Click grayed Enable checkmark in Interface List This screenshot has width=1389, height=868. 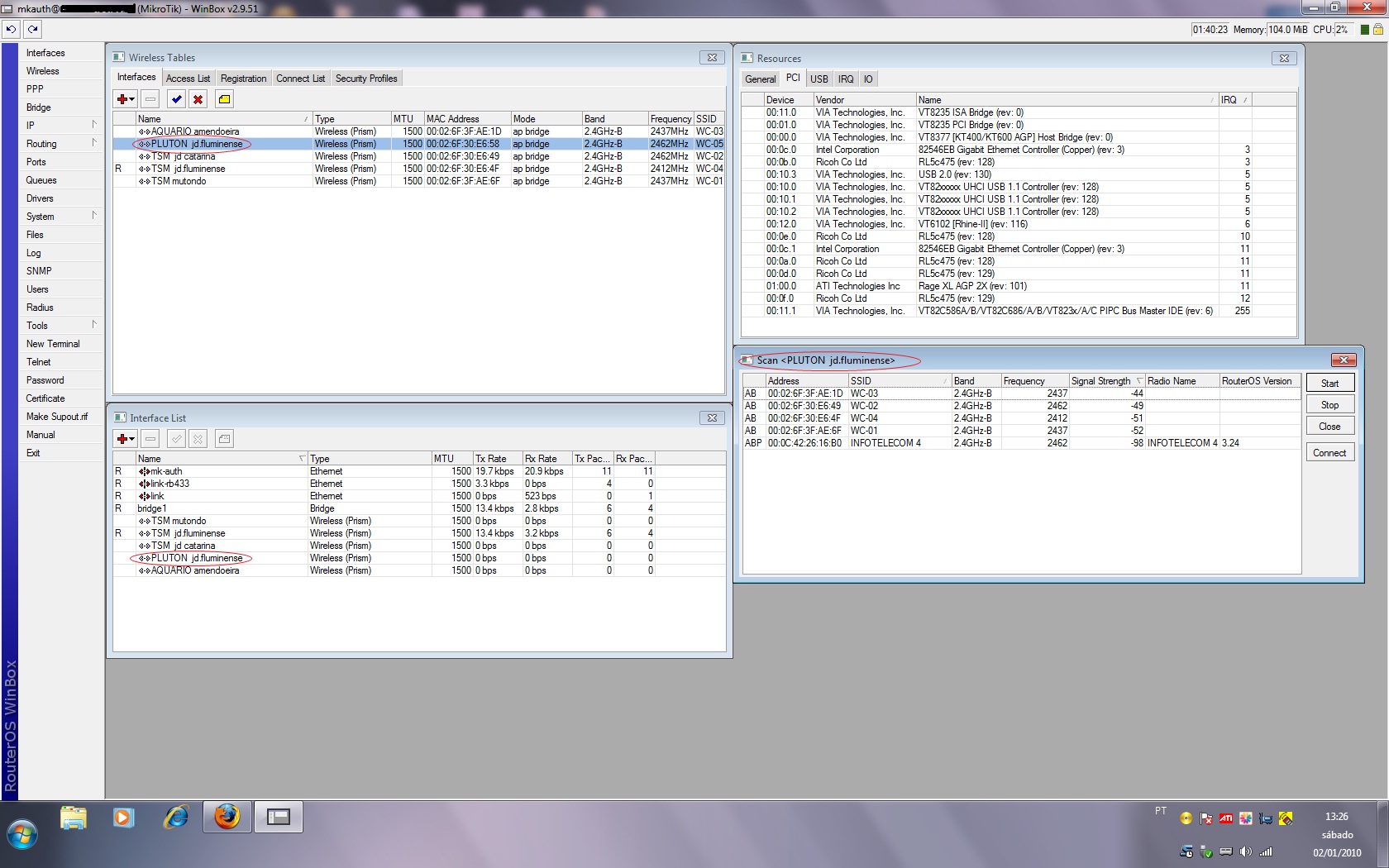176,439
